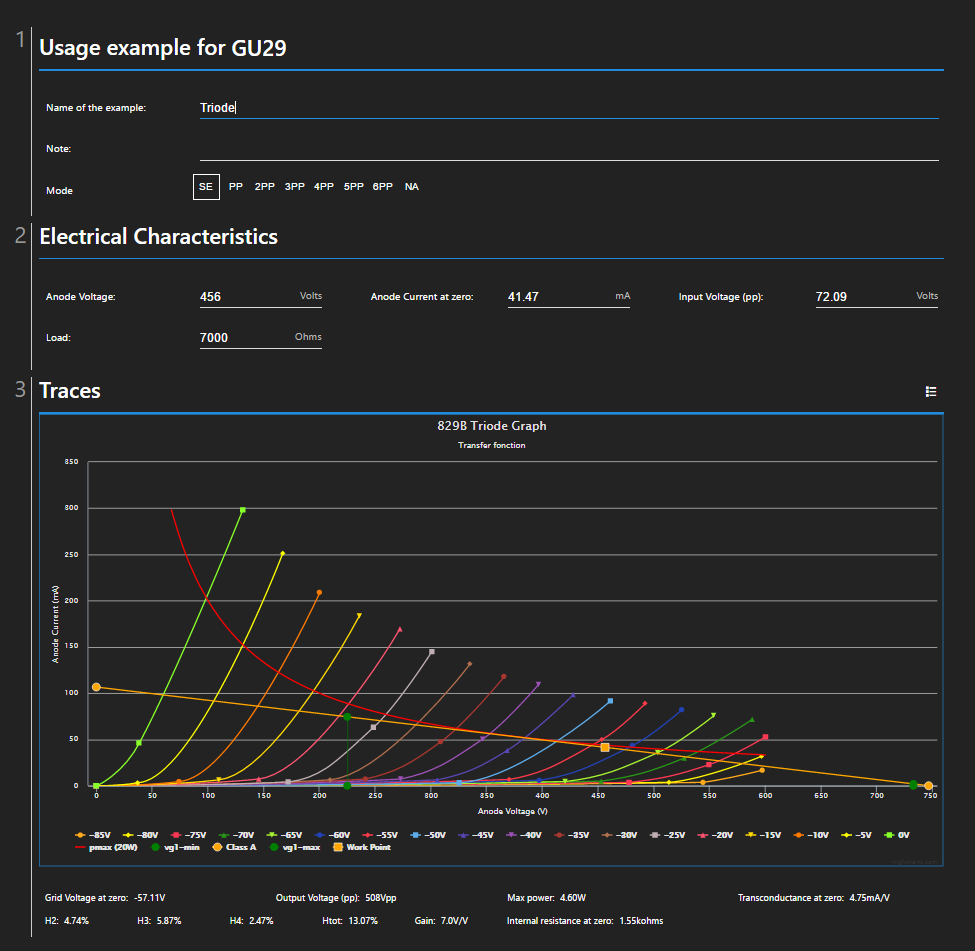
Task: Click the Anode Voltage (V) axis title
Action: pos(512,812)
